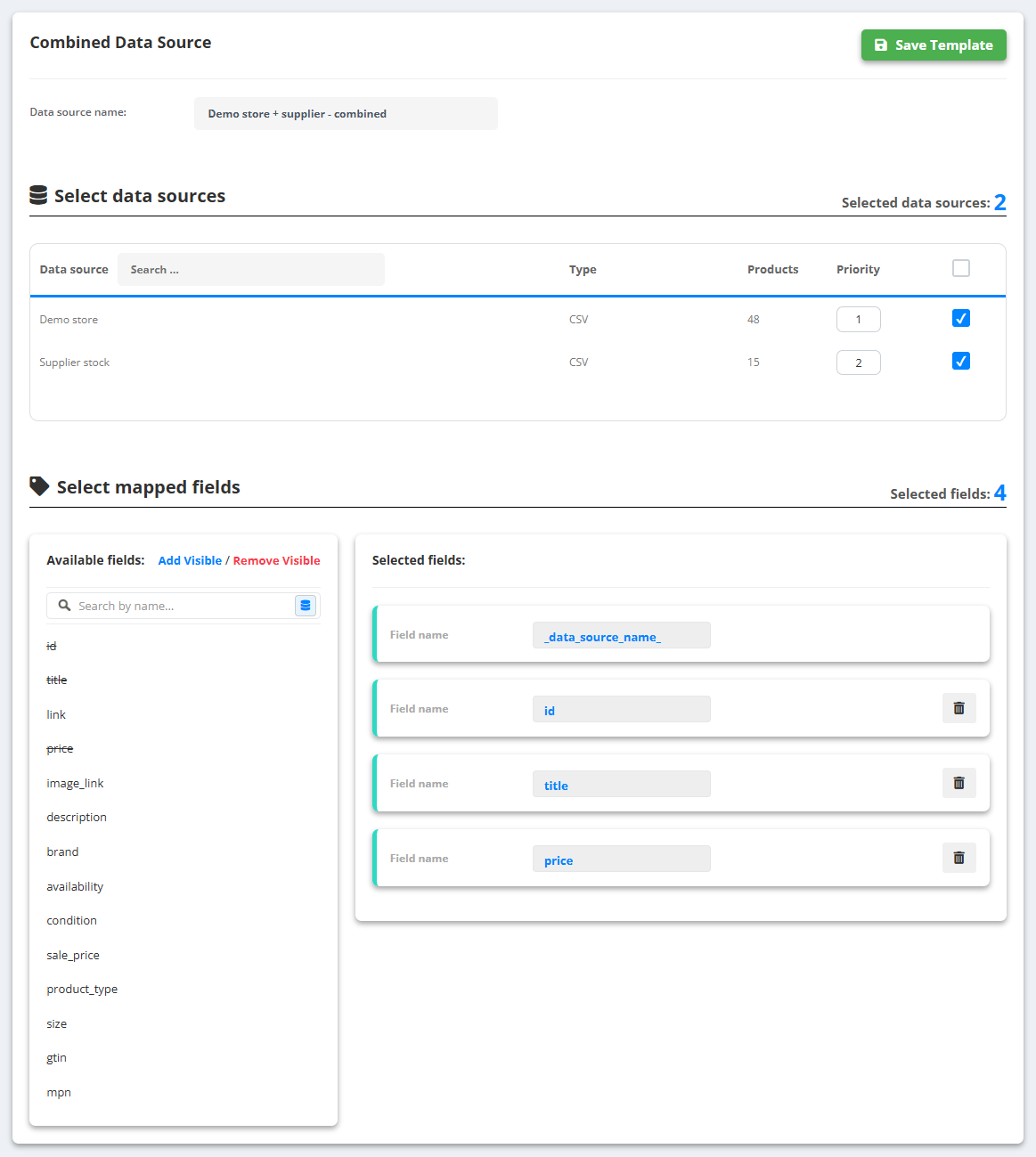1036x1157 pixels.
Task: Add the sale_price available field
Action: [x=73, y=955]
